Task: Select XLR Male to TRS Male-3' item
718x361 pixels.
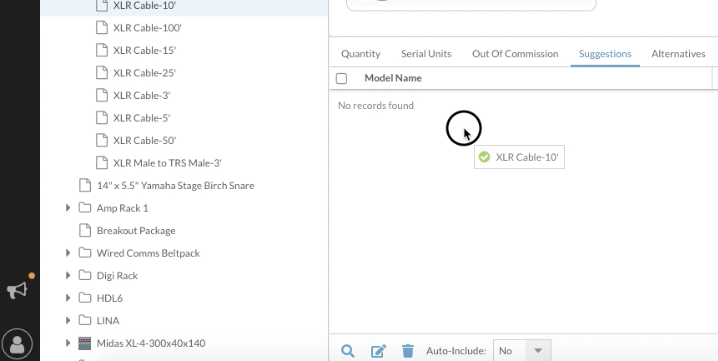Action: [x=168, y=163]
